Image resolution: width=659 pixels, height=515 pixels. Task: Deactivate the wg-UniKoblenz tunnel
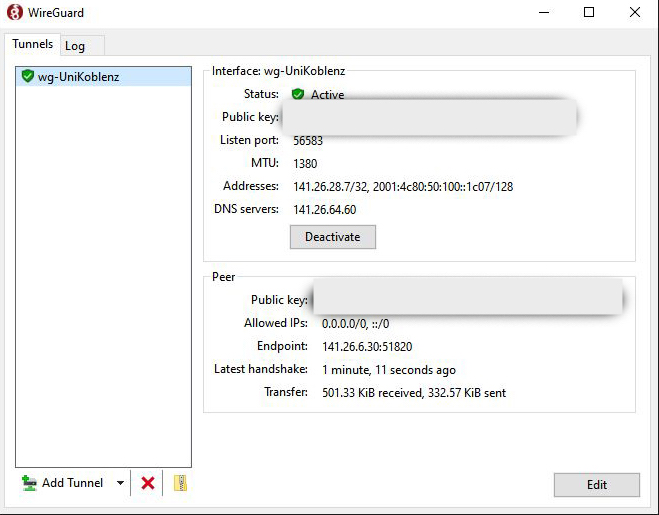[332, 237]
